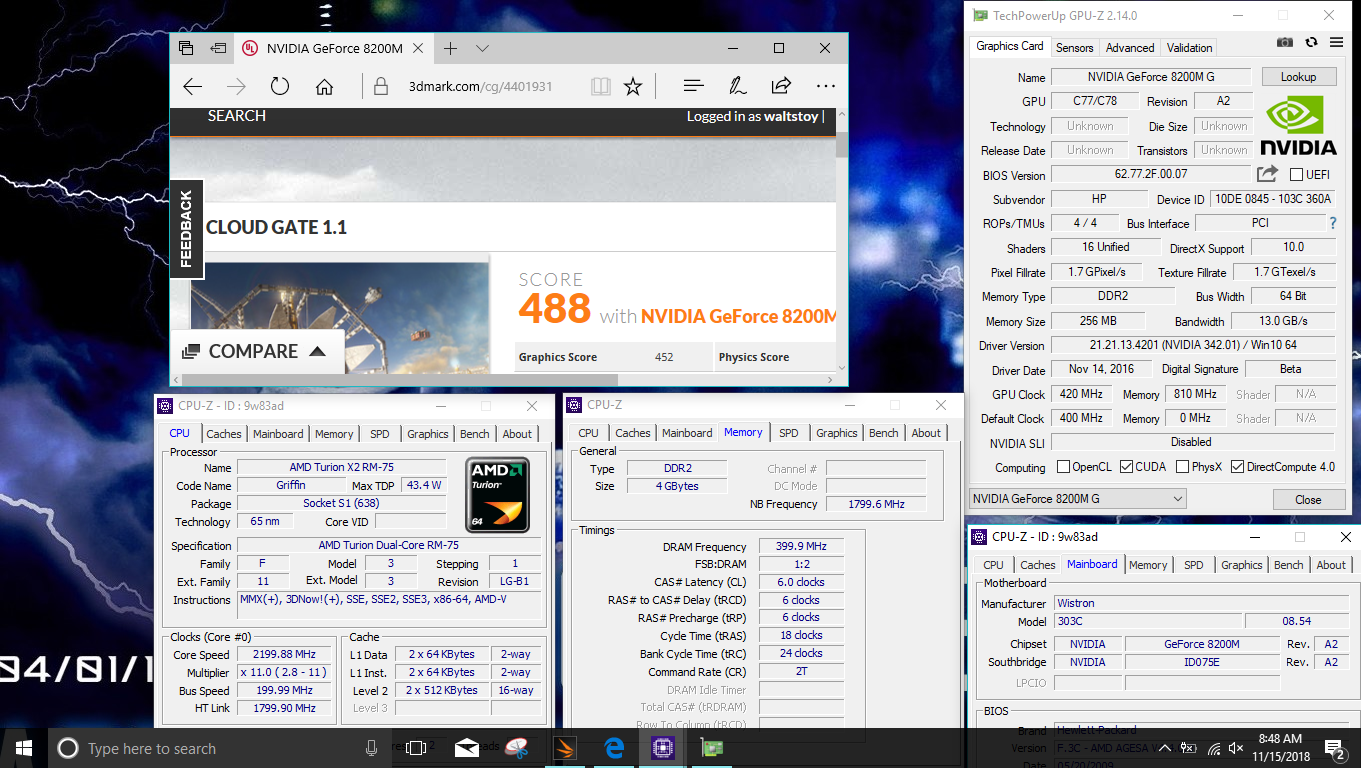Add page to favorites with star icon

tap(633, 87)
